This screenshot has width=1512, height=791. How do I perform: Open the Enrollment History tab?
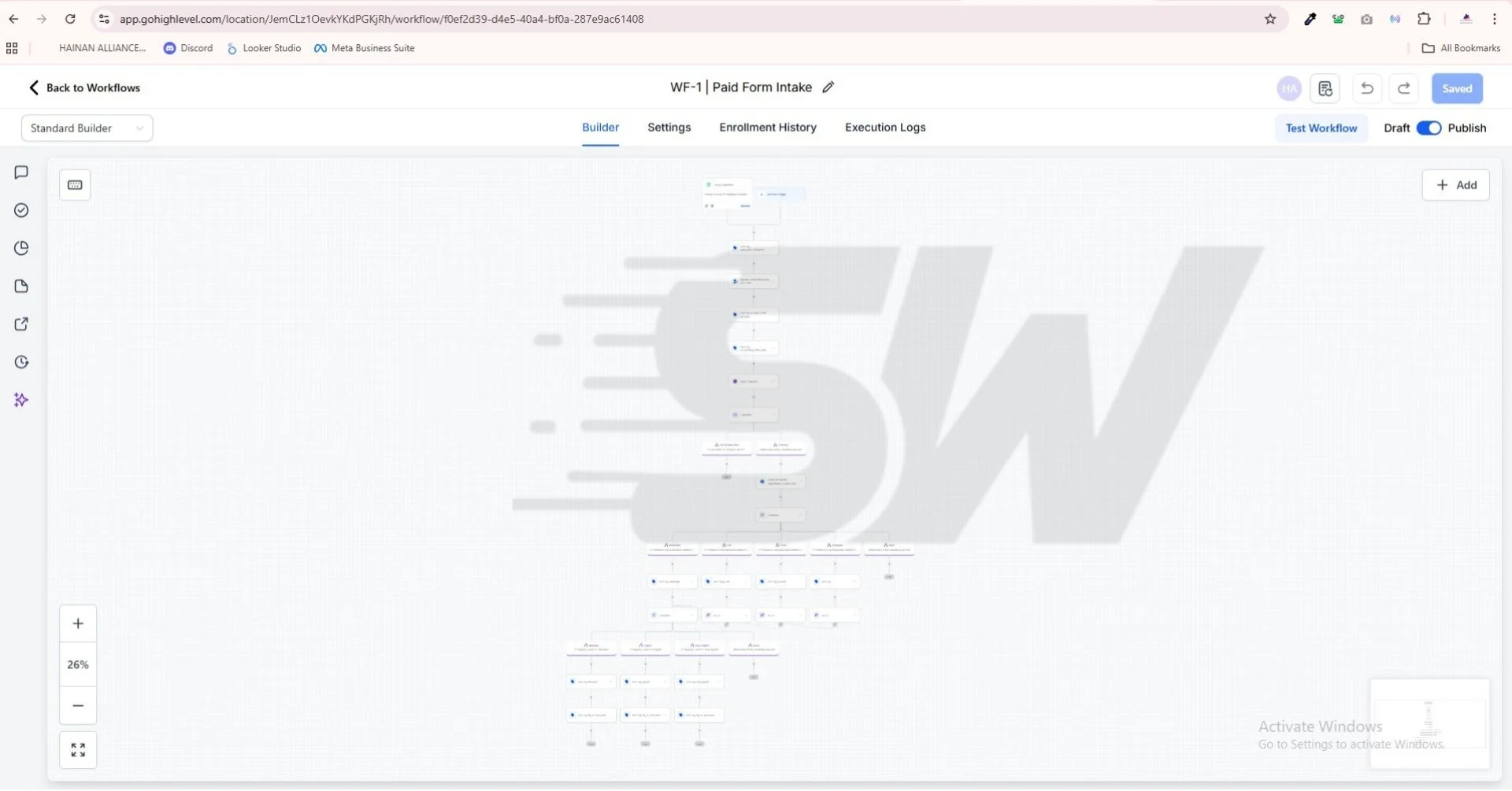(x=767, y=128)
